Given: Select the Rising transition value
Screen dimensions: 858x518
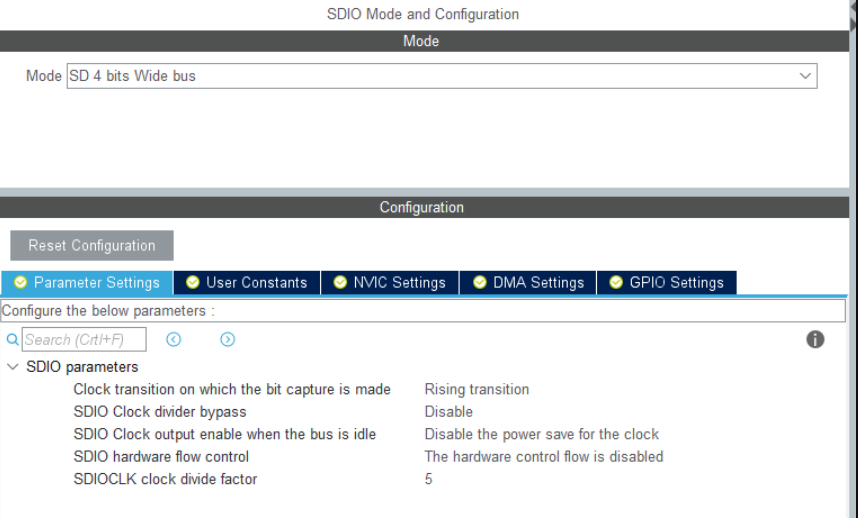Looking at the screenshot, I should point(477,389).
